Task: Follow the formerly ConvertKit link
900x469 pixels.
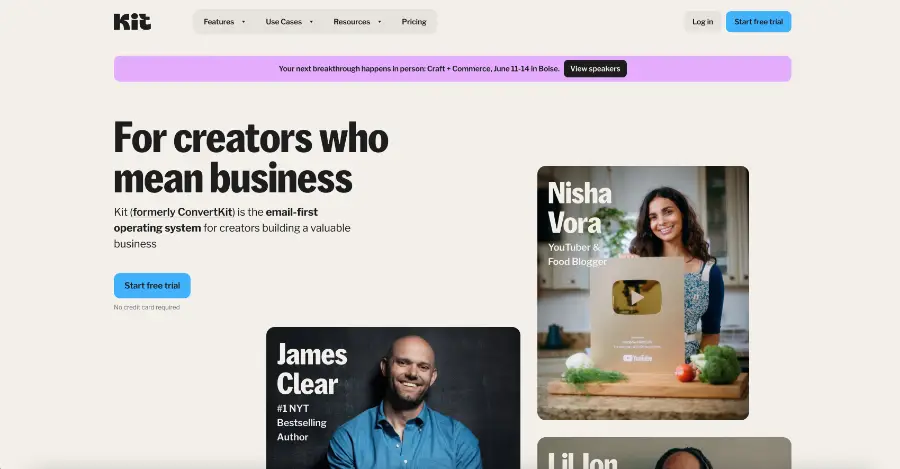Action: click(183, 212)
